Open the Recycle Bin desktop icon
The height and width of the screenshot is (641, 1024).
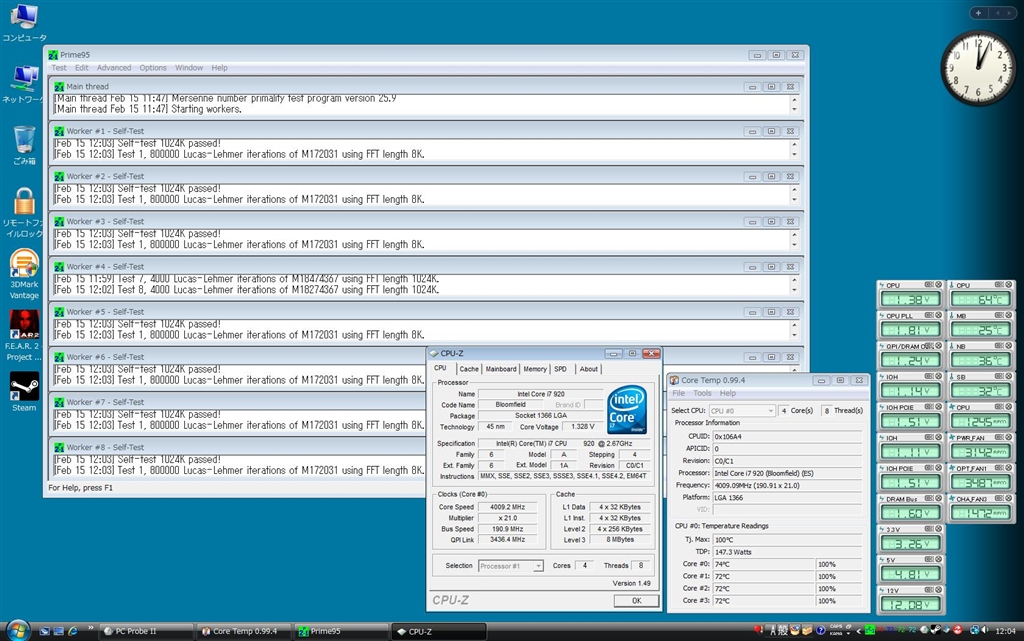click(24, 141)
